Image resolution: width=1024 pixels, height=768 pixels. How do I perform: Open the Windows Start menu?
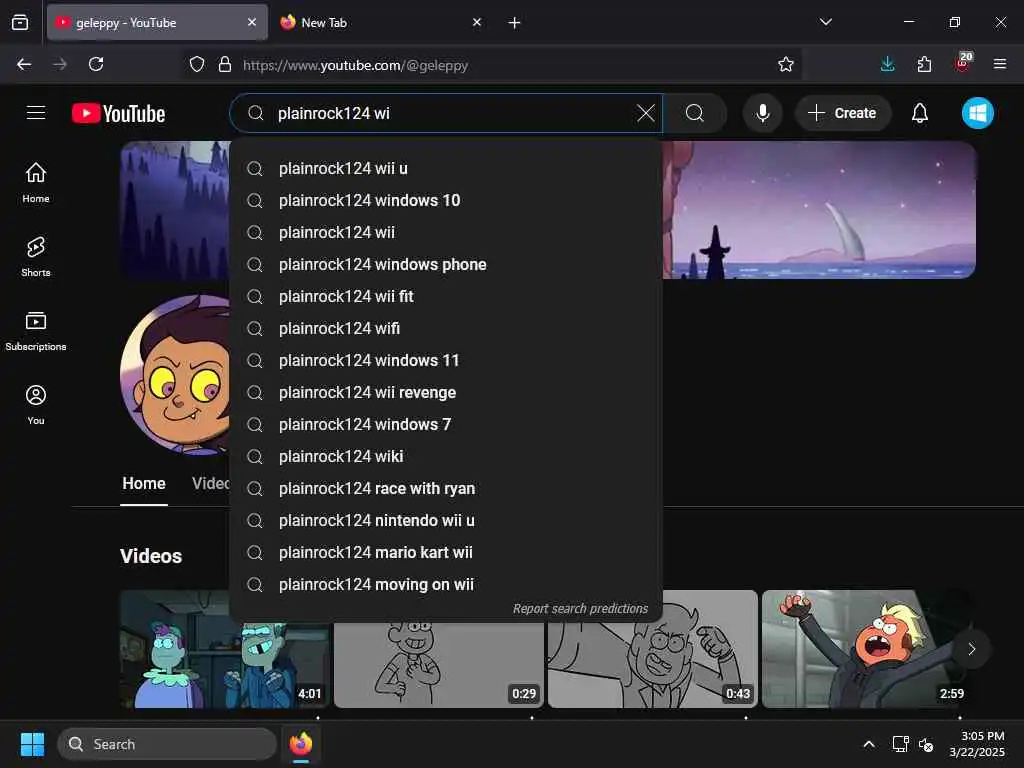32,744
